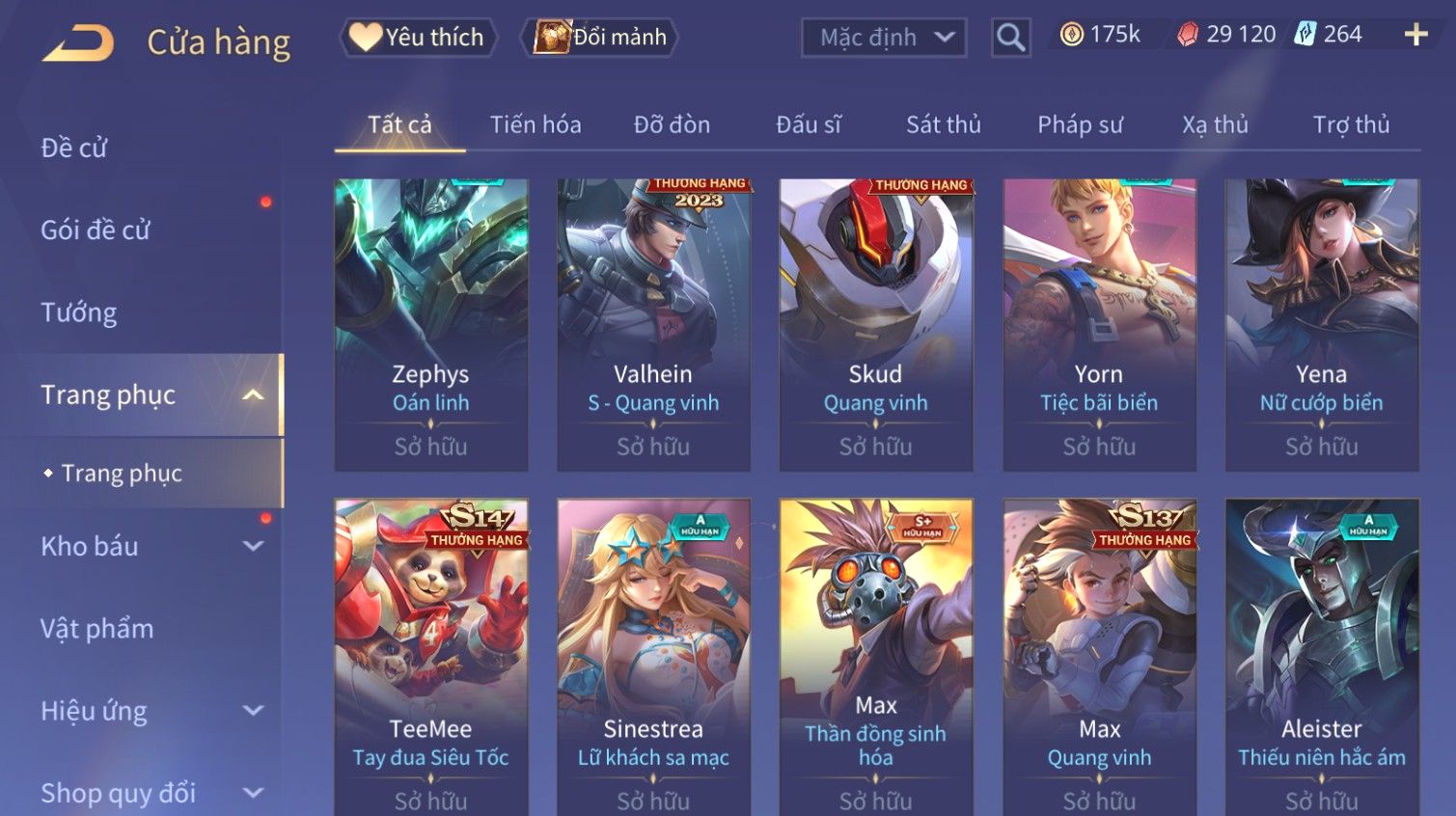Click the blue quân huy voucher icon
1456x816 pixels.
pyautogui.click(x=1305, y=35)
